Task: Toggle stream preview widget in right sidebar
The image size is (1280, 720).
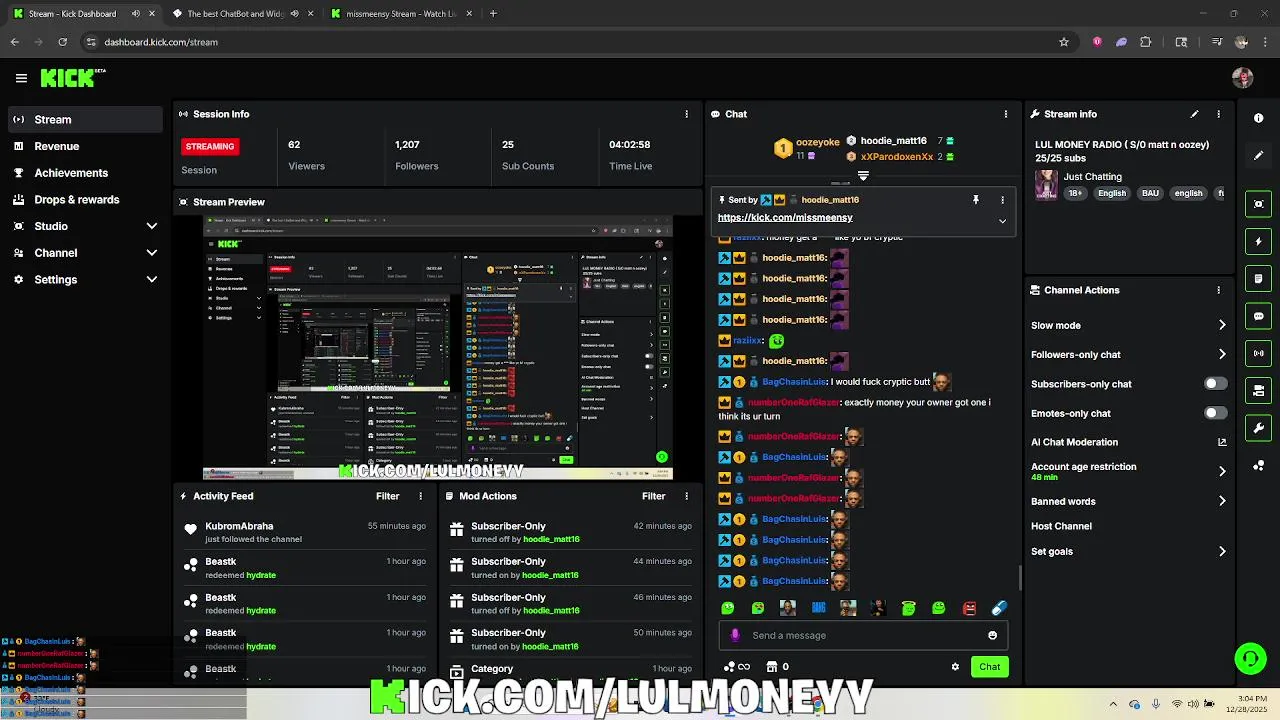Action: (1258, 204)
